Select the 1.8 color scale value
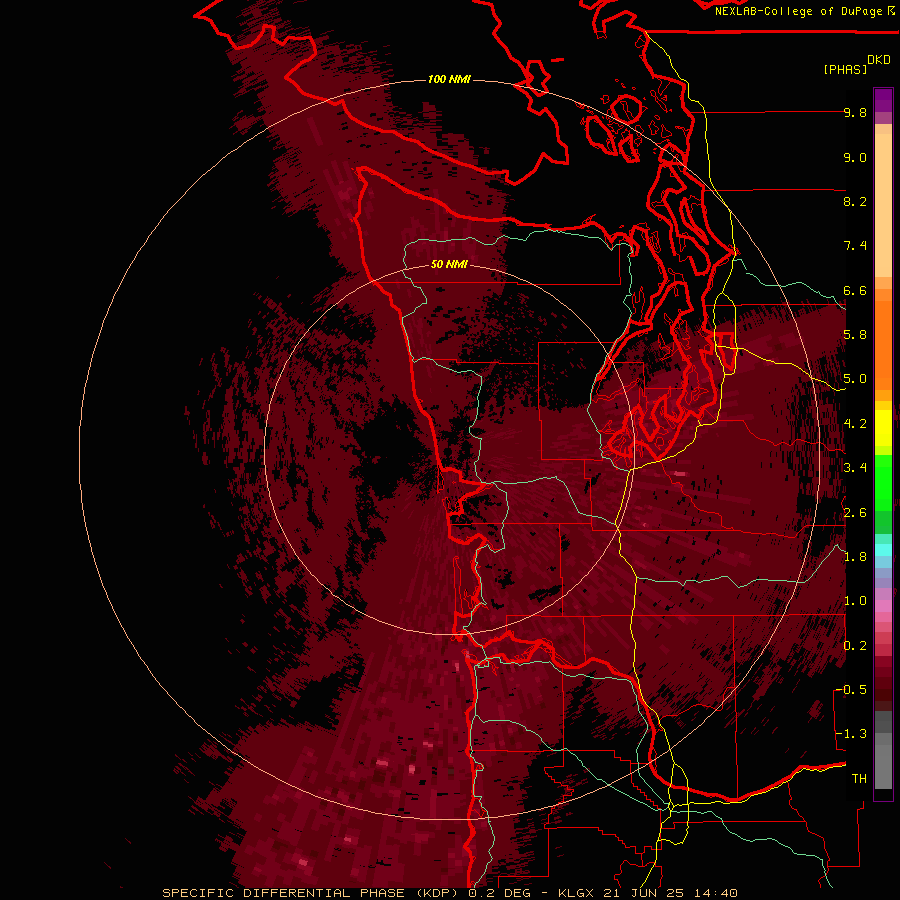 (x=855, y=557)
